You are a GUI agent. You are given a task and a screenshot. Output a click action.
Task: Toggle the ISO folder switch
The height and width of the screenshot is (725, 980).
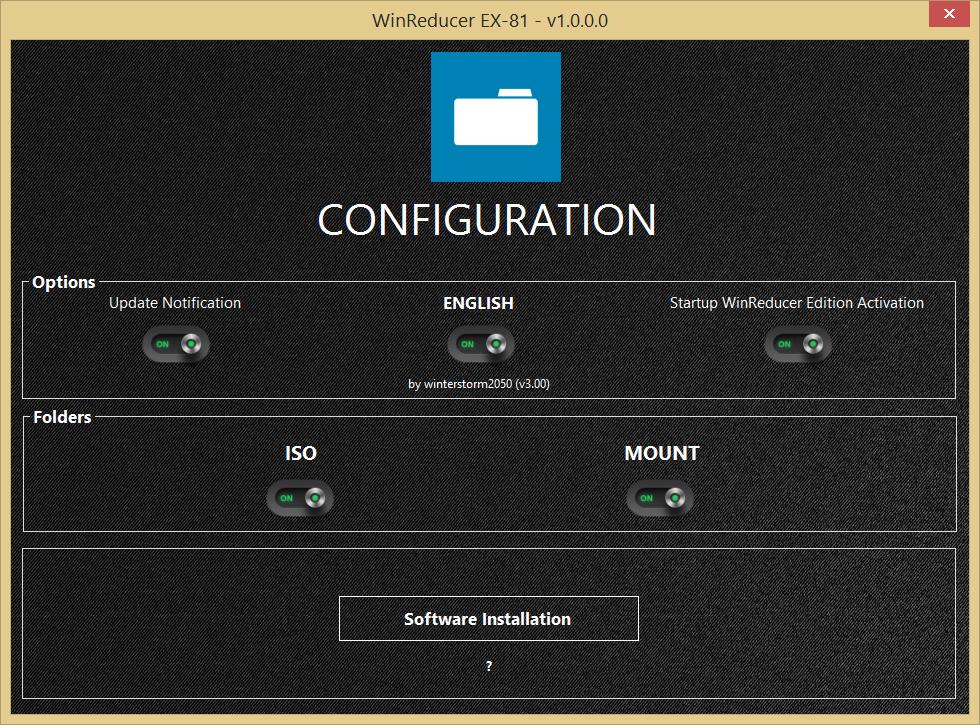click(299, 498)
